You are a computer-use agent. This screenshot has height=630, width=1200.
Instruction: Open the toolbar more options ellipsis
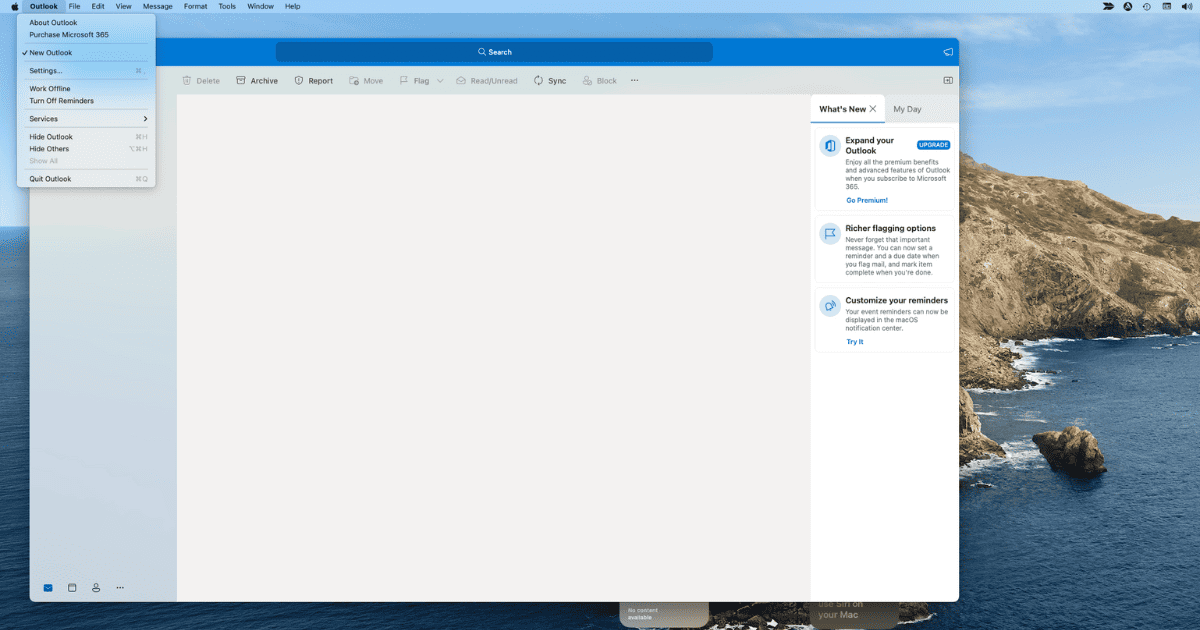point(634,81)
